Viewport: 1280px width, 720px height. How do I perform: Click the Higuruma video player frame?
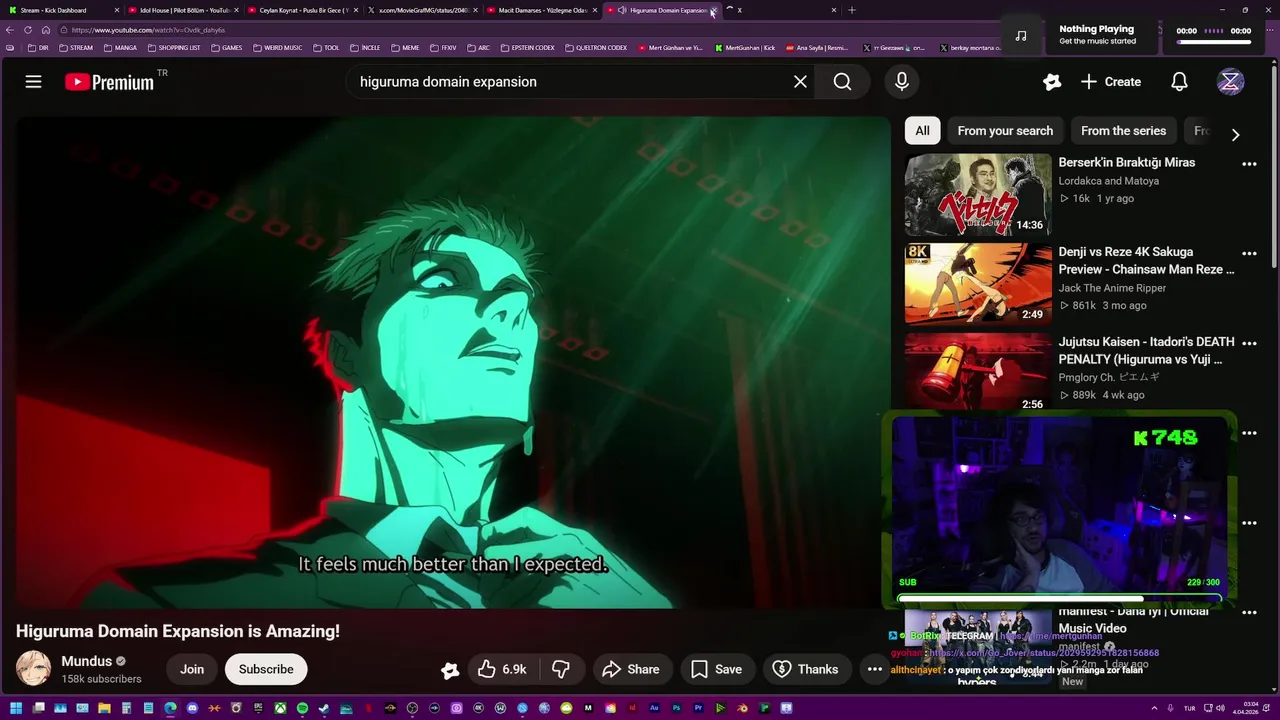pyautogui.click(x=452, y=362)
